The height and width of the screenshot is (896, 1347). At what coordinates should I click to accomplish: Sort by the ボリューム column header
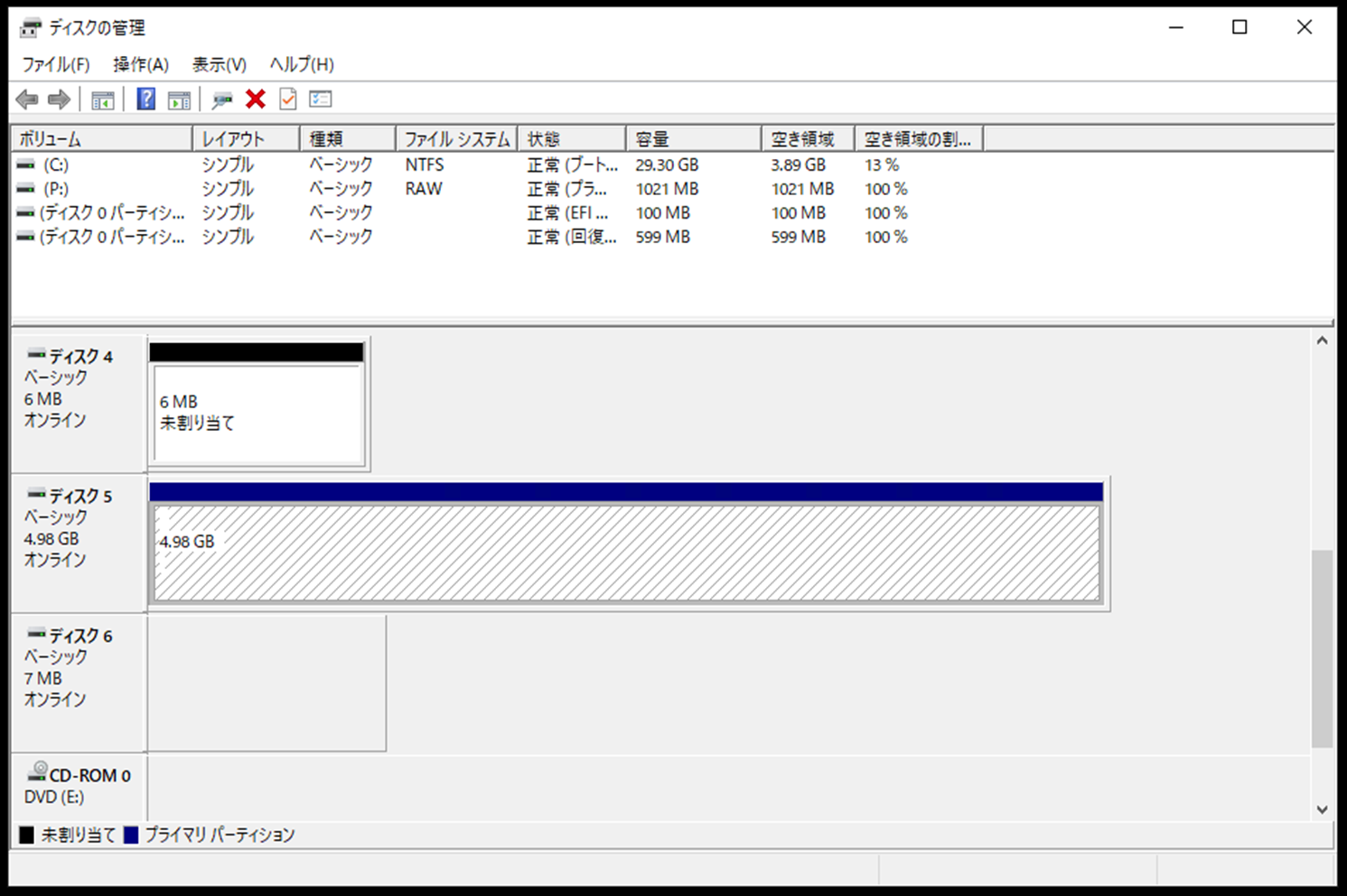102,139
